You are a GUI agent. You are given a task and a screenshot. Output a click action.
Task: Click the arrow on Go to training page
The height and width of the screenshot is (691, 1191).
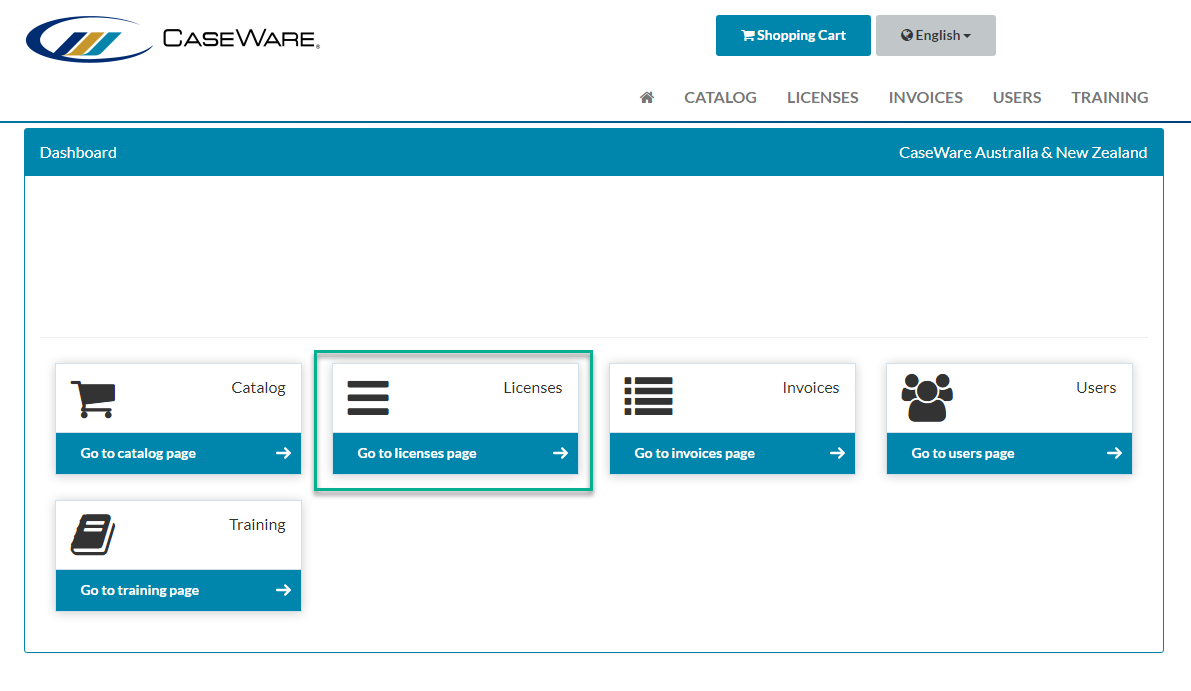[x=283, y=590]
